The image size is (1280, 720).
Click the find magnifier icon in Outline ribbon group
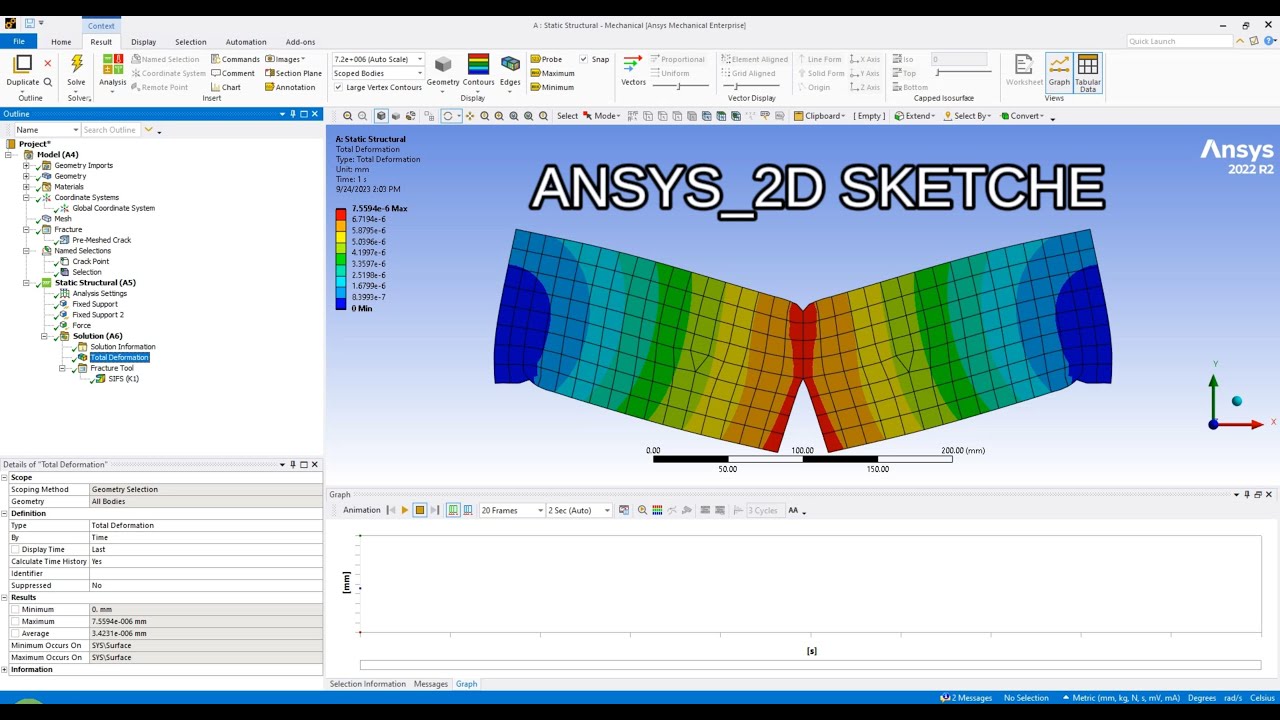point(48,82)
